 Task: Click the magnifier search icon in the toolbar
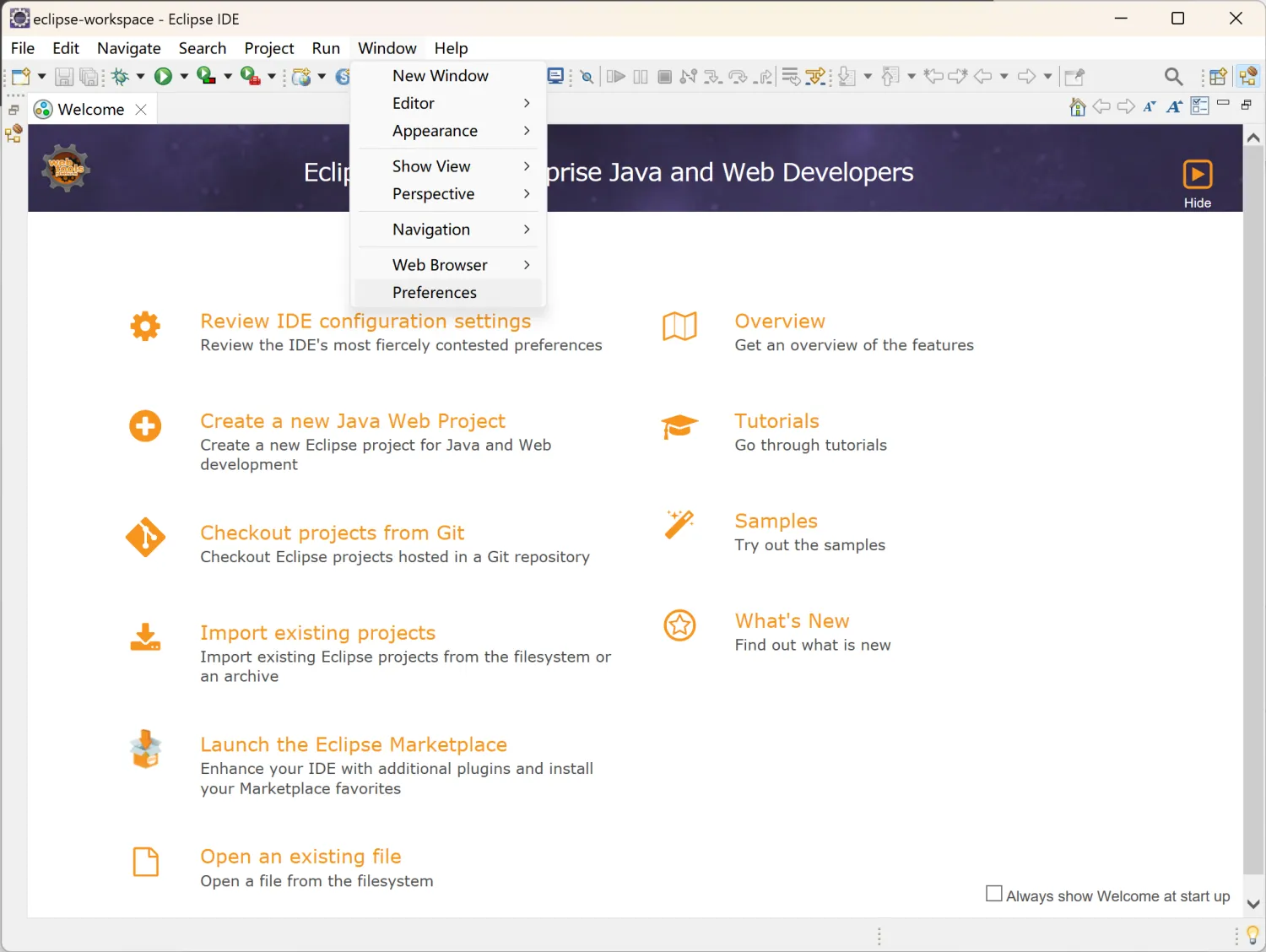click(1173, 77)
